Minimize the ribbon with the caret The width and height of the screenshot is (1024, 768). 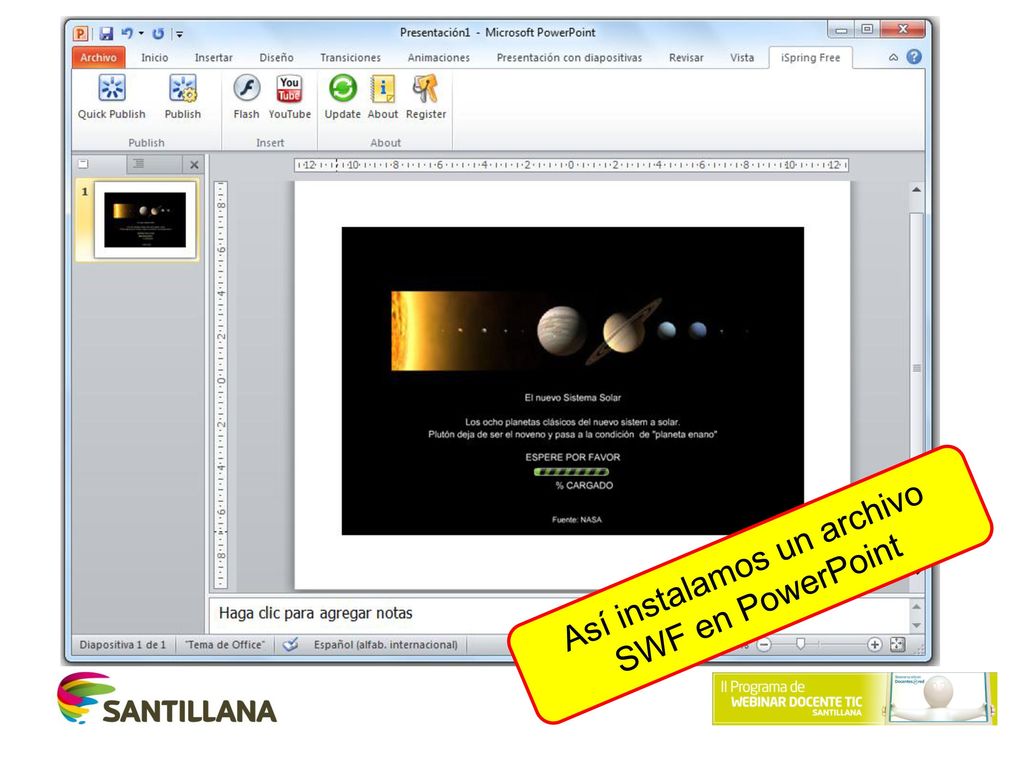[x=893, y=57]
